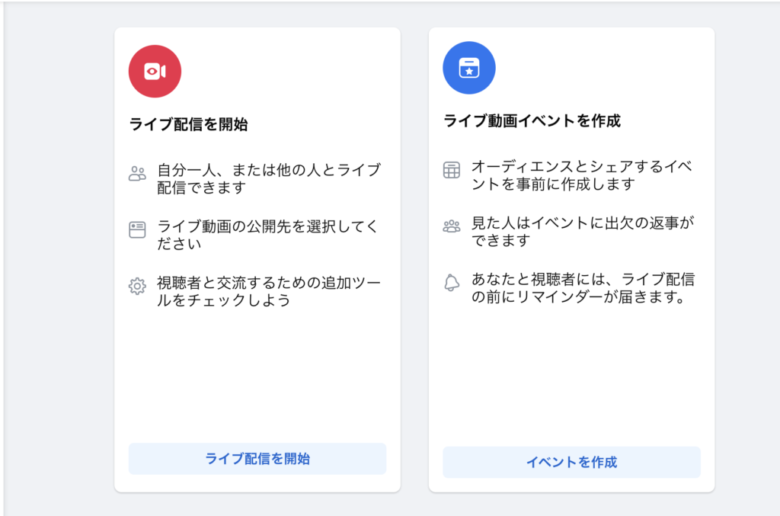Click the bell reminder icon
The width and height of the screenshot is (780, 516).
452,283
